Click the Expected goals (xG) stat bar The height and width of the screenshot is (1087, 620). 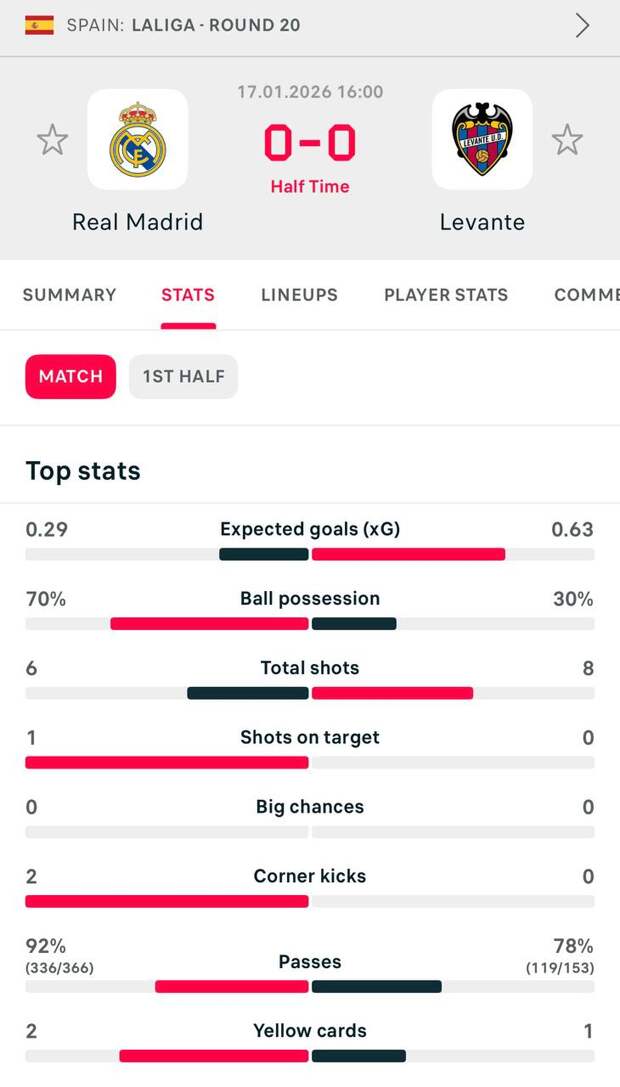(310, 554)
